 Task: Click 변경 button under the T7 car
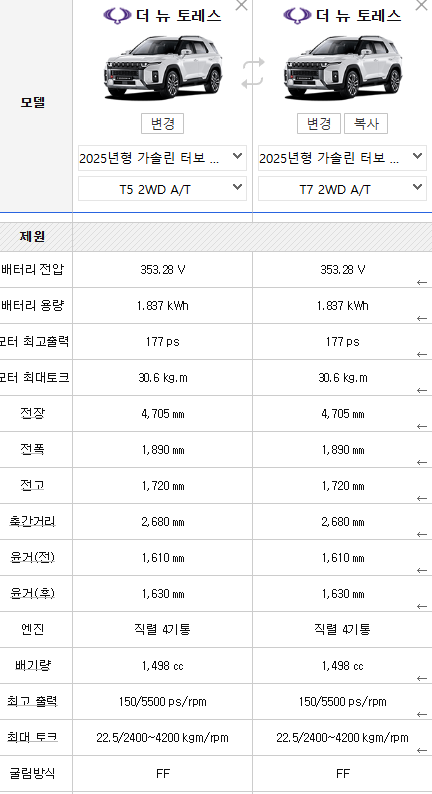point(319,124)
